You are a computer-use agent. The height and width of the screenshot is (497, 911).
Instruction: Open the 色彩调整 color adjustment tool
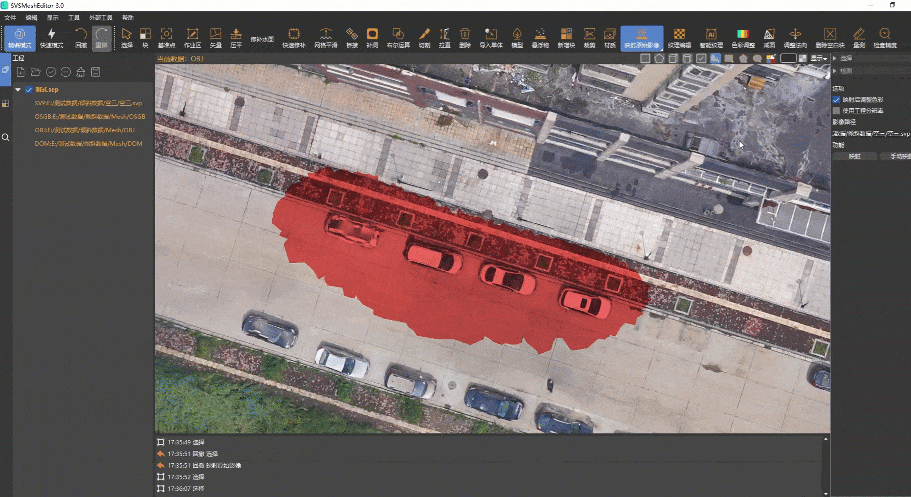pyautogui.click(x=740, y=37)
